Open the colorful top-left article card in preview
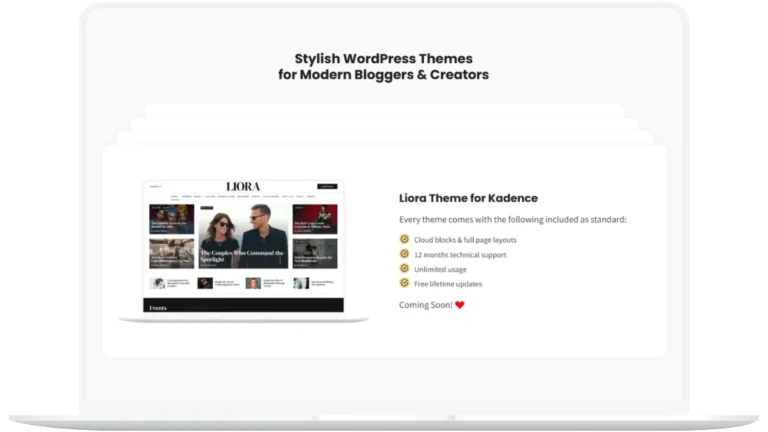 [x=171, y=219]
